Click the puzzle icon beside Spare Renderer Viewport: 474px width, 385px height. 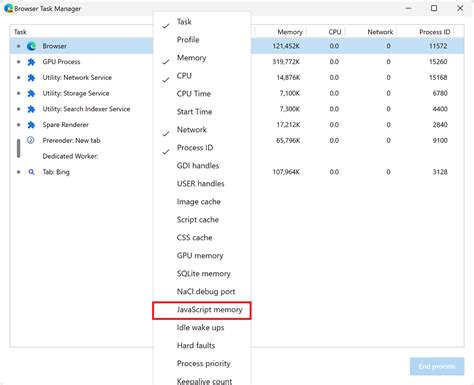[x=31, y=125]
